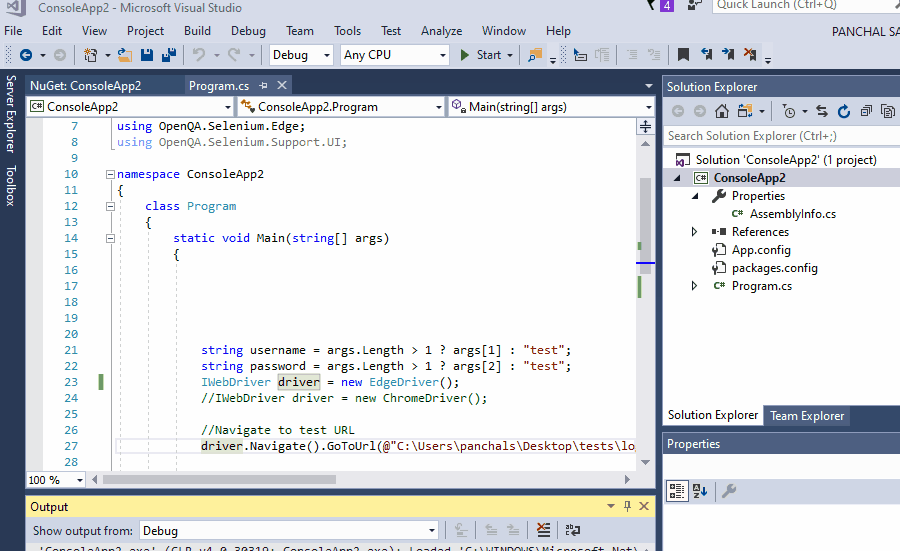The height and width of the screenshot is (551, 900).
Task: Click Switch Views icon in Solution Explorer toolbar
Action: (745, 111)
